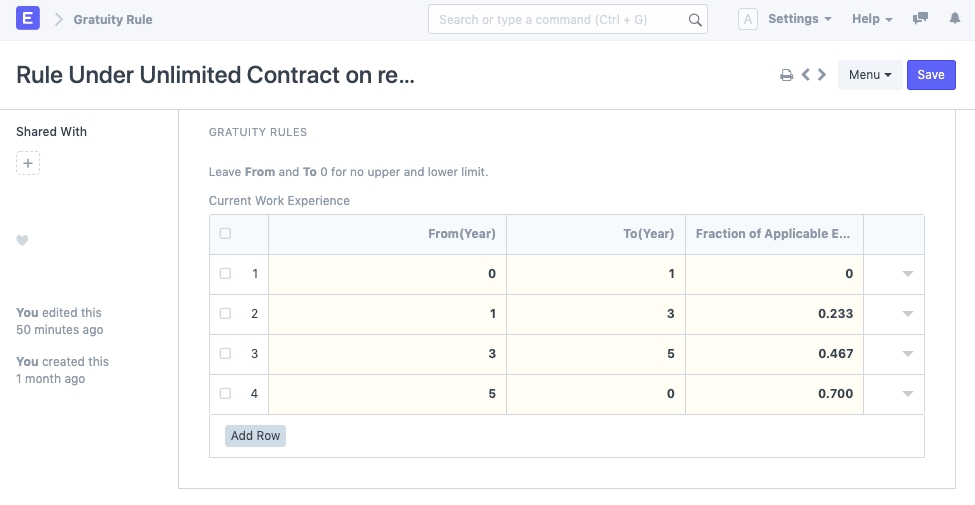Select all rows header checkbox
Image resolution: width=975 pixels, height=505 pixels.
pyautogui.click(x=225, y=234)
